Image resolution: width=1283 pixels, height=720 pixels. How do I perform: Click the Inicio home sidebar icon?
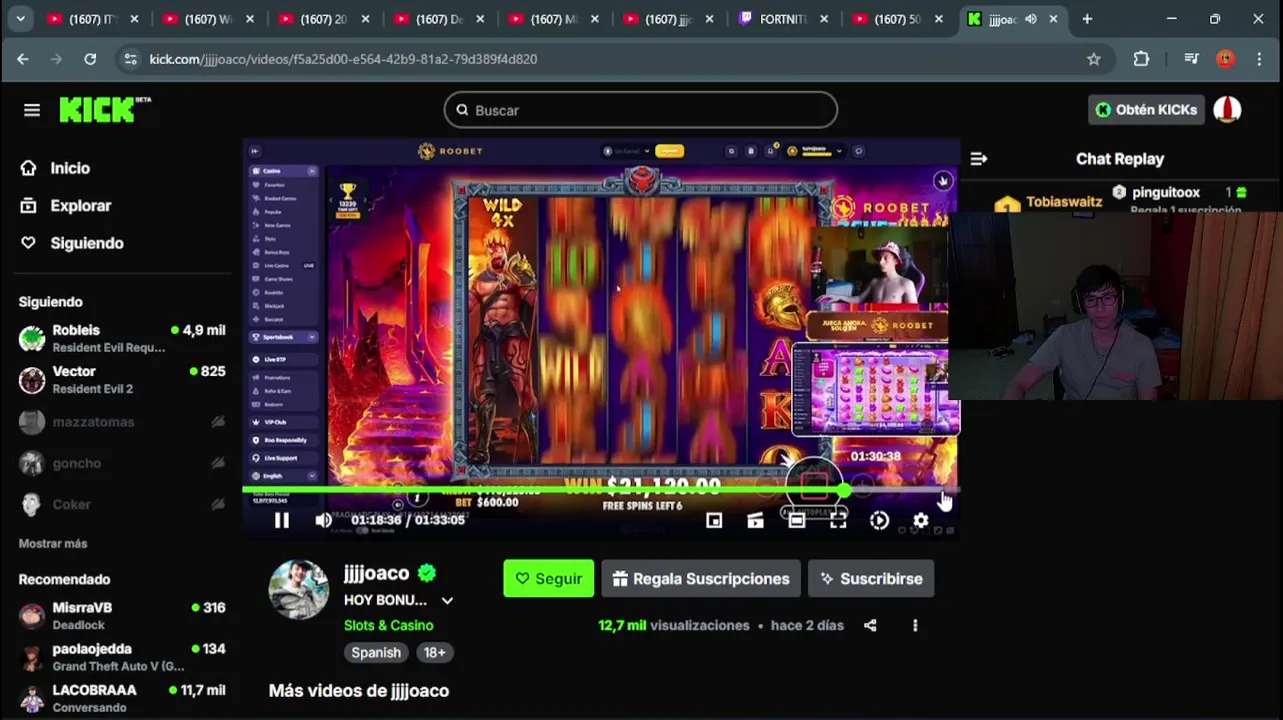point(29,168)
